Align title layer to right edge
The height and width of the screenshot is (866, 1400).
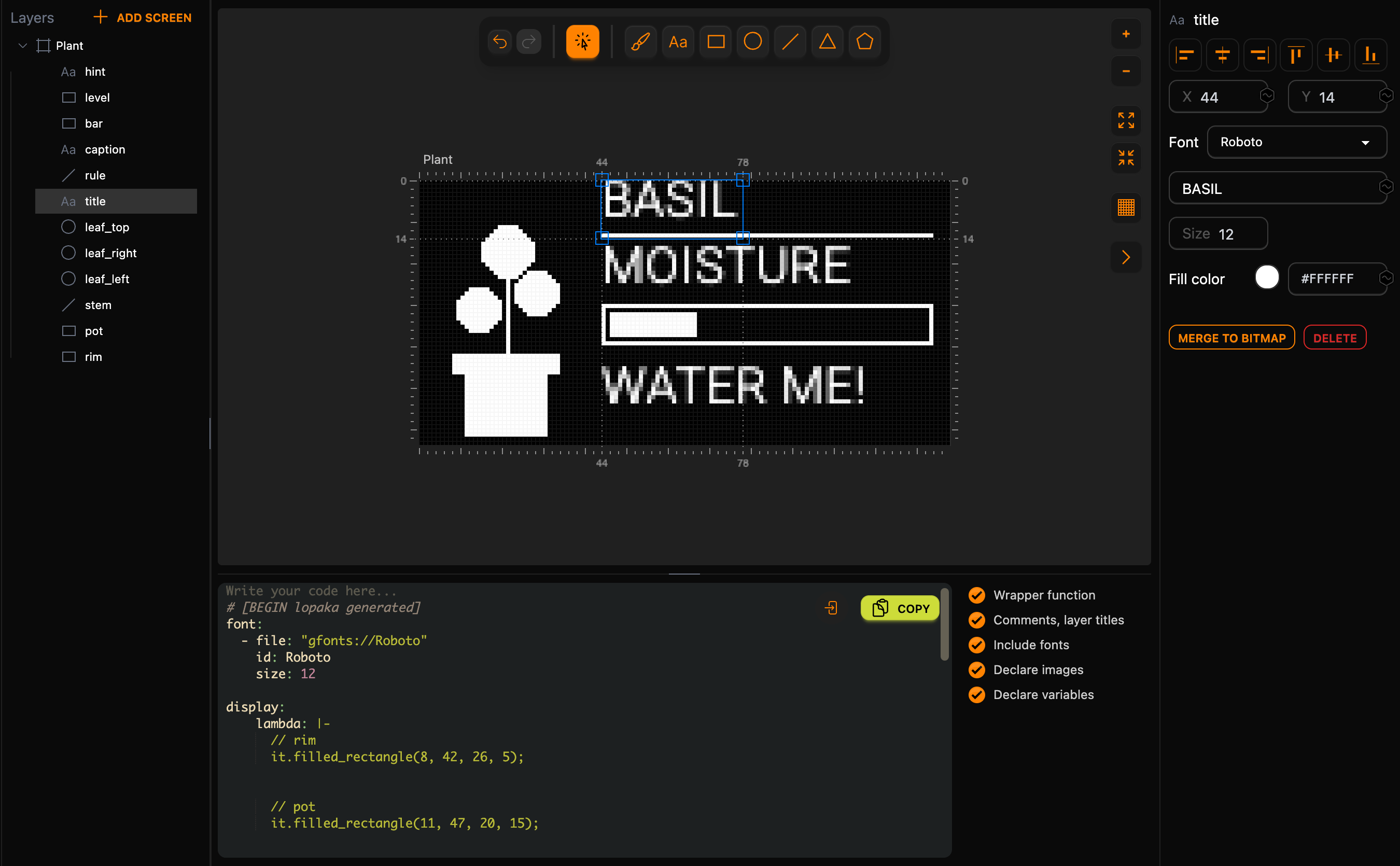point(1259,55)
